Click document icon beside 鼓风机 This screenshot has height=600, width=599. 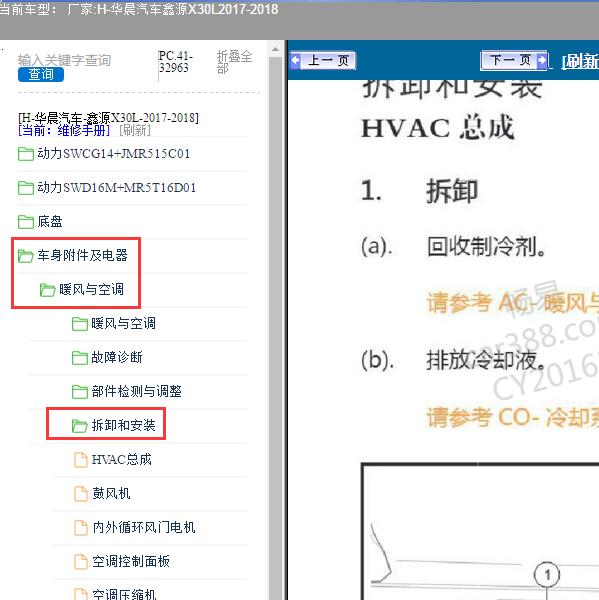(x=80, y=494)
